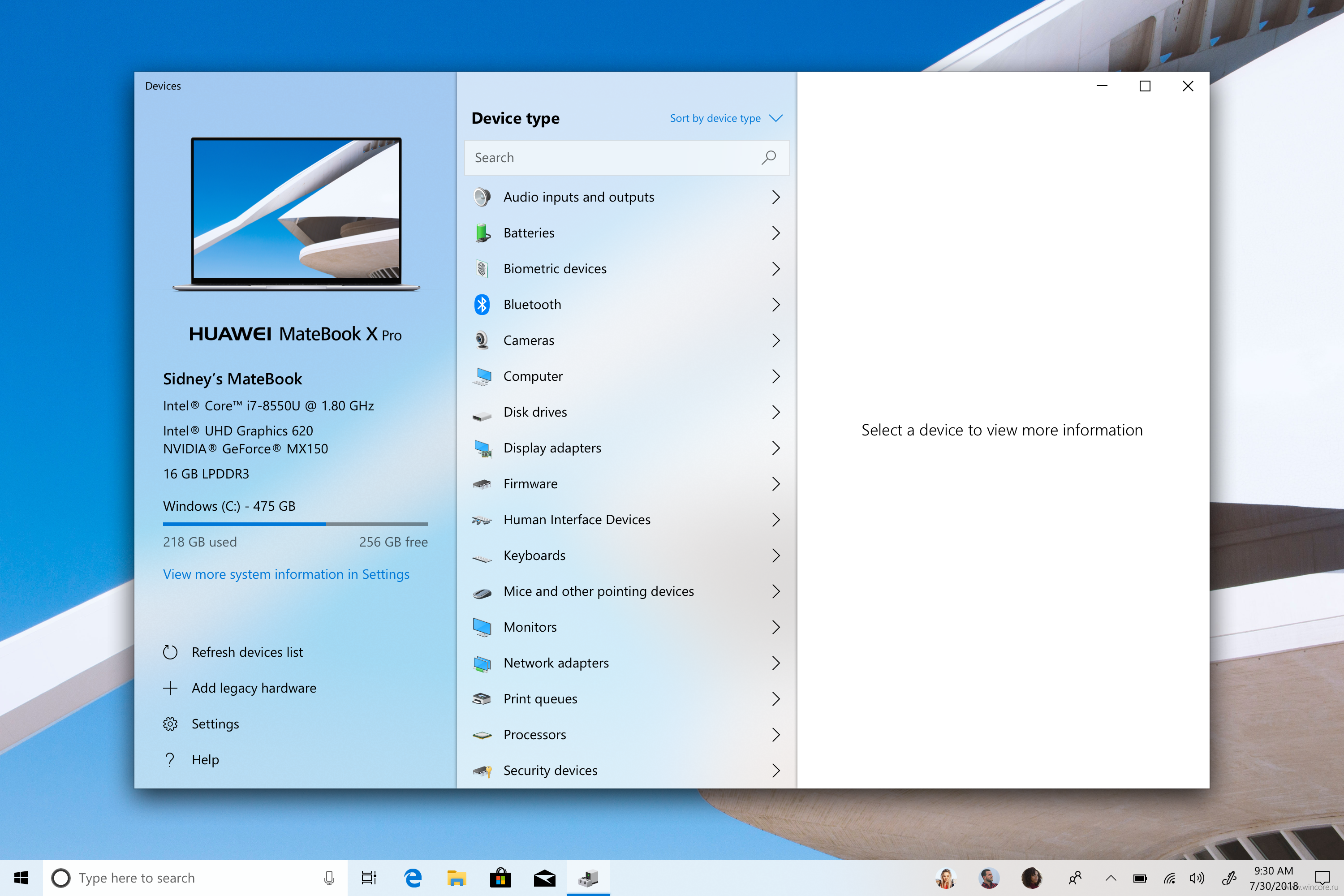Image resolution: width=1344 pixels, height=896 pixels.
Task: Click the blue Bluetooth icon
Action: click(482, 305)
